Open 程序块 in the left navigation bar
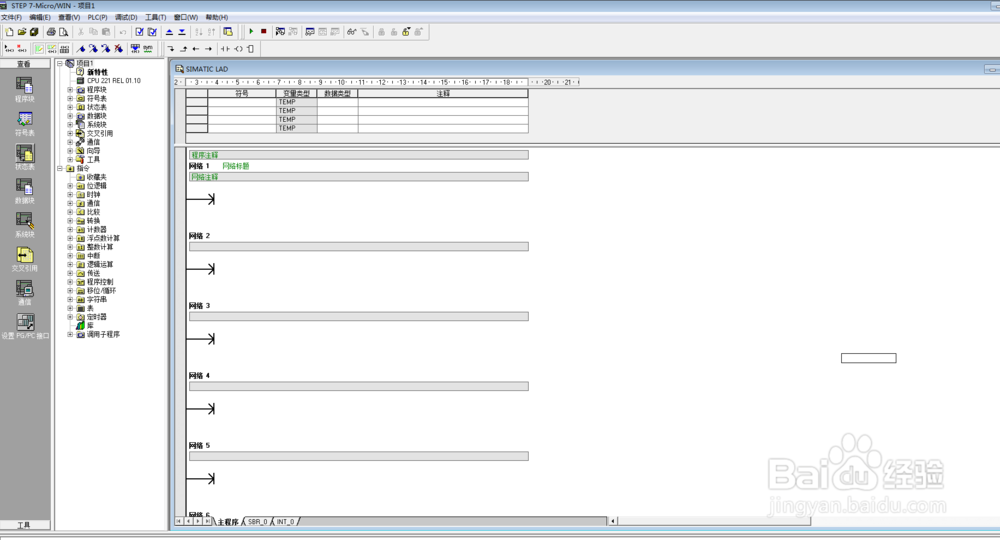Screen dimensions: 1000x540 click(25, 89)
